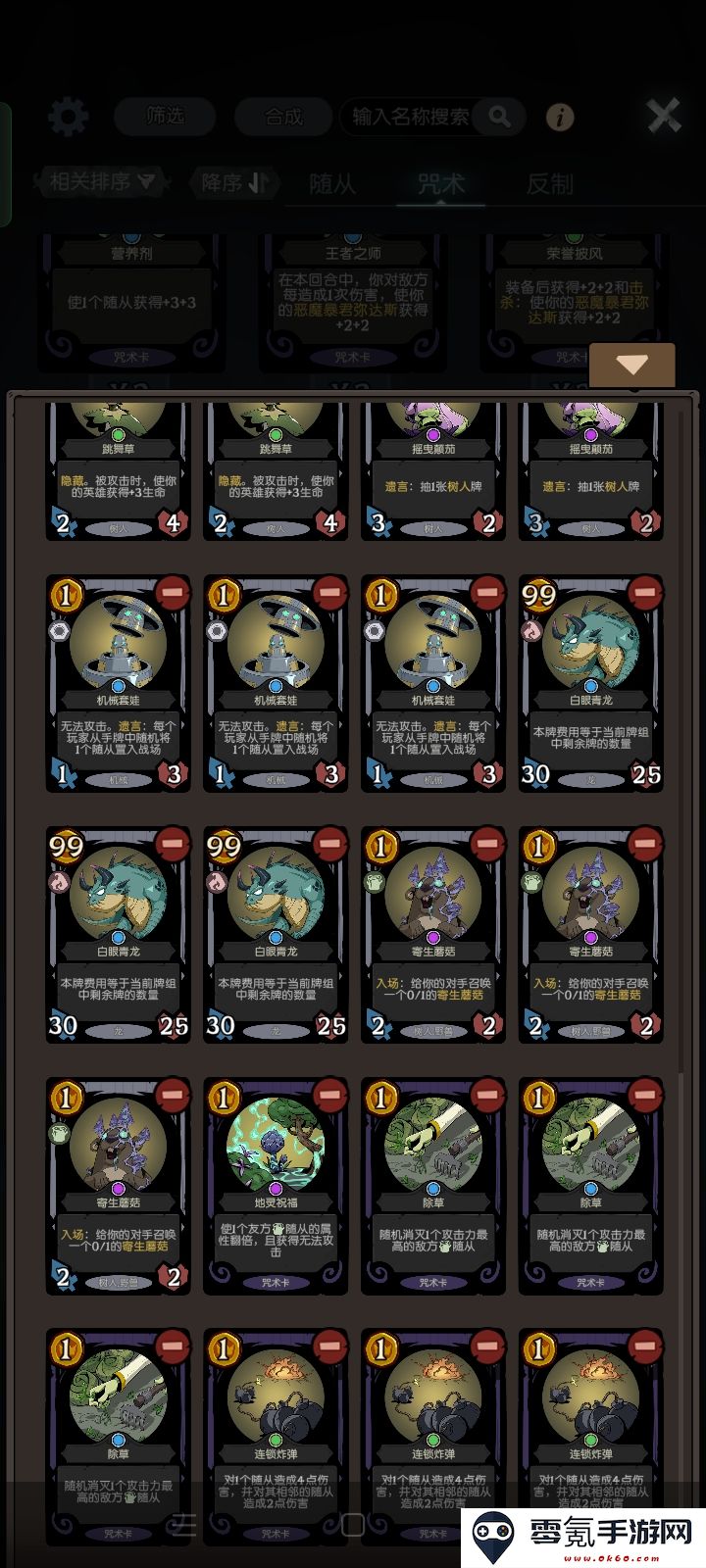Select the first 除草 spell card thumbnail
This screenshot has height=1568, width=706.
[433, 1186]
